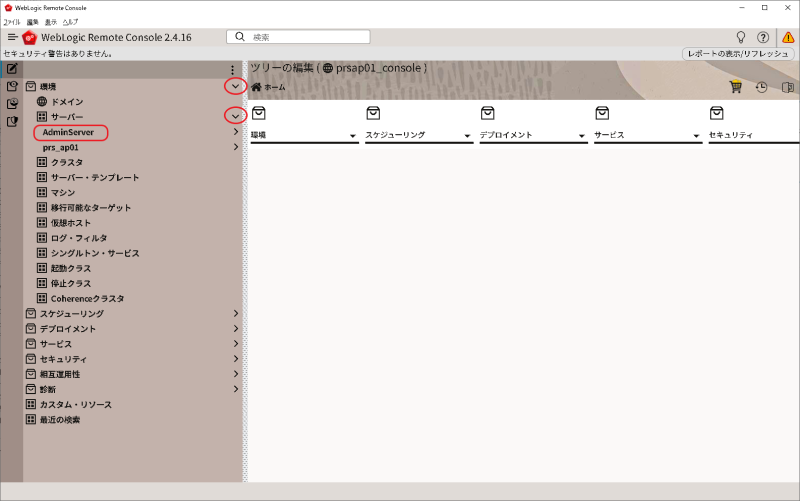Image resolution: width=800 pixels, height=501 pixels.
Task: Click the grid icon beside 仮想ホスト
Action: click(x=42, y=222)
